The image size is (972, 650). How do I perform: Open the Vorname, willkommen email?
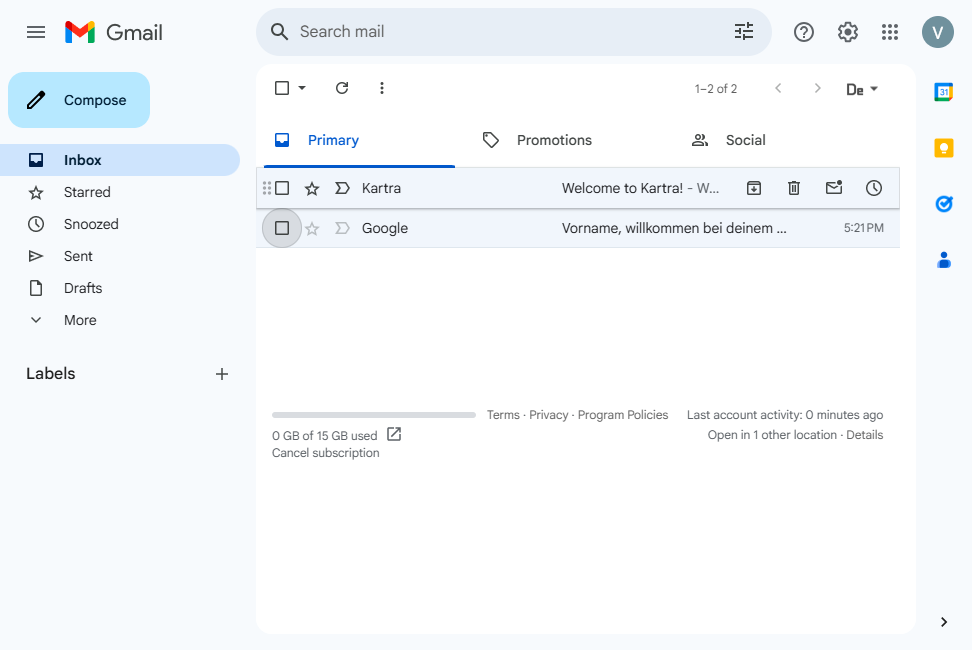[x=674, y=228]
